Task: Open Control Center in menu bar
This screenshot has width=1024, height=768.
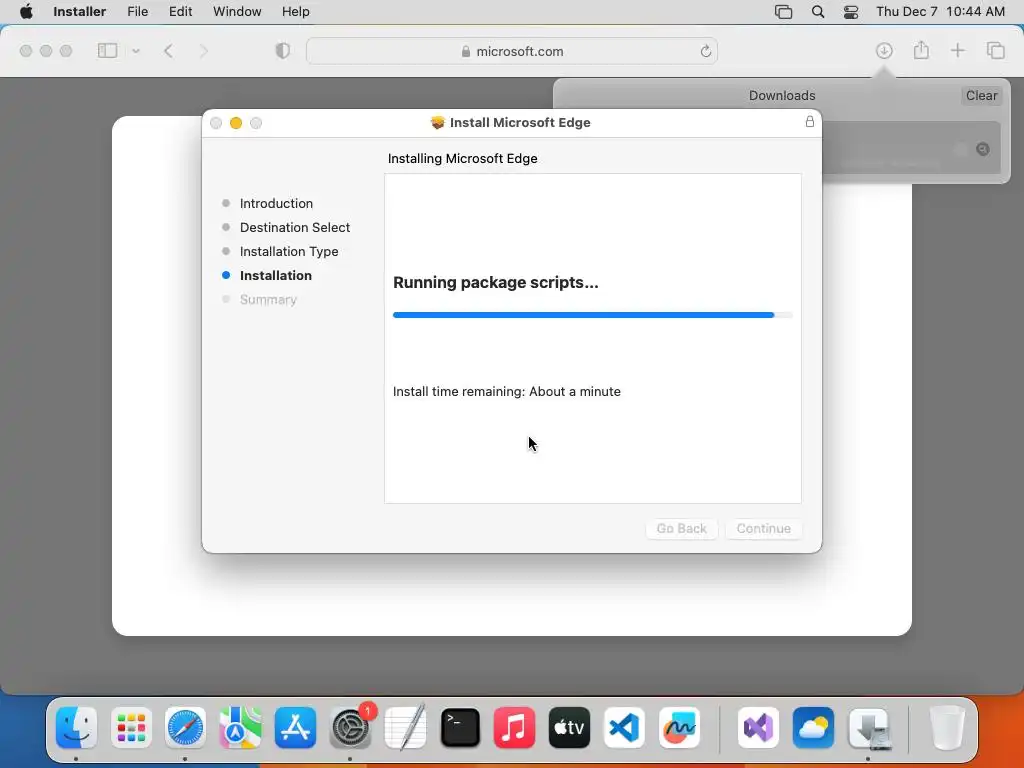Action: tap(851, 12)
